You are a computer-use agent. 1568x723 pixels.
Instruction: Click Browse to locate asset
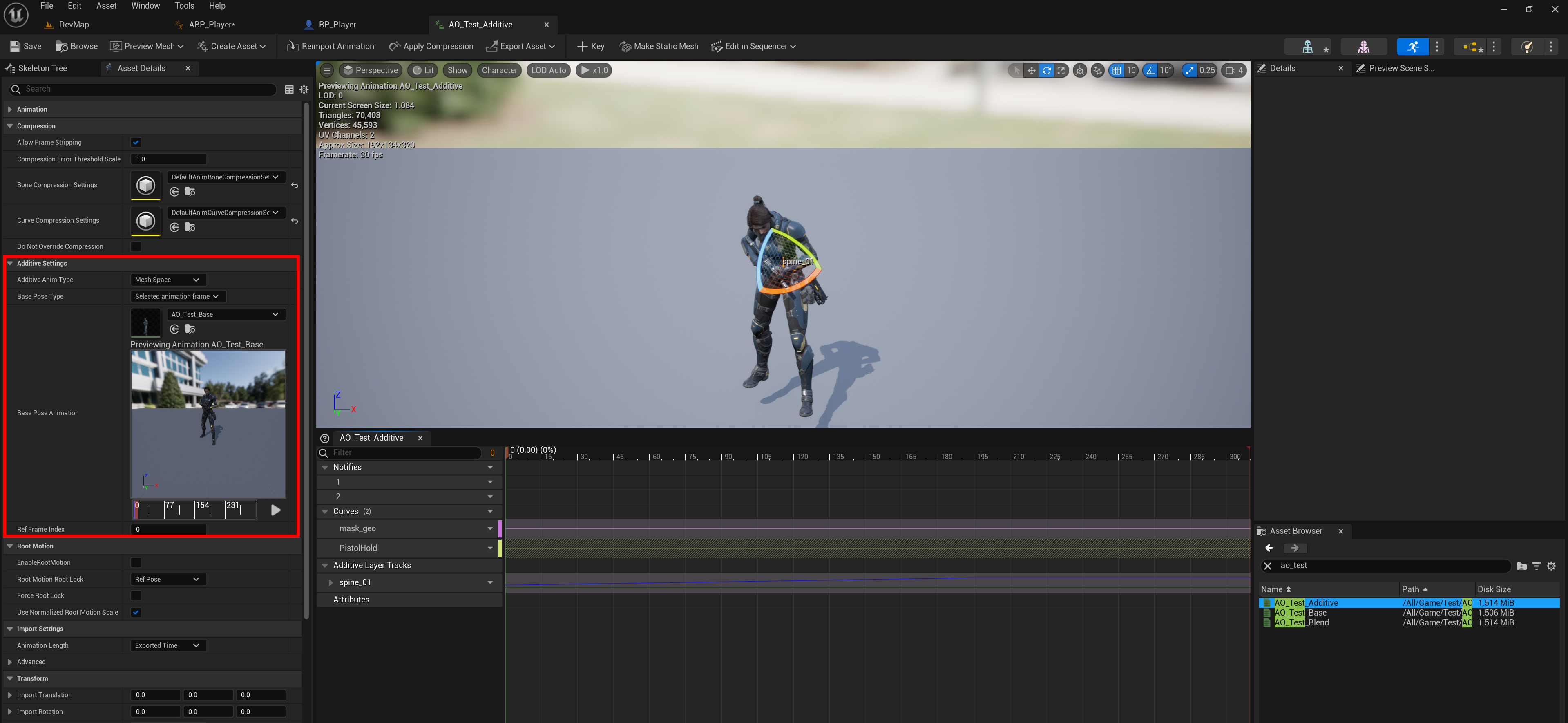pos(77,46)
